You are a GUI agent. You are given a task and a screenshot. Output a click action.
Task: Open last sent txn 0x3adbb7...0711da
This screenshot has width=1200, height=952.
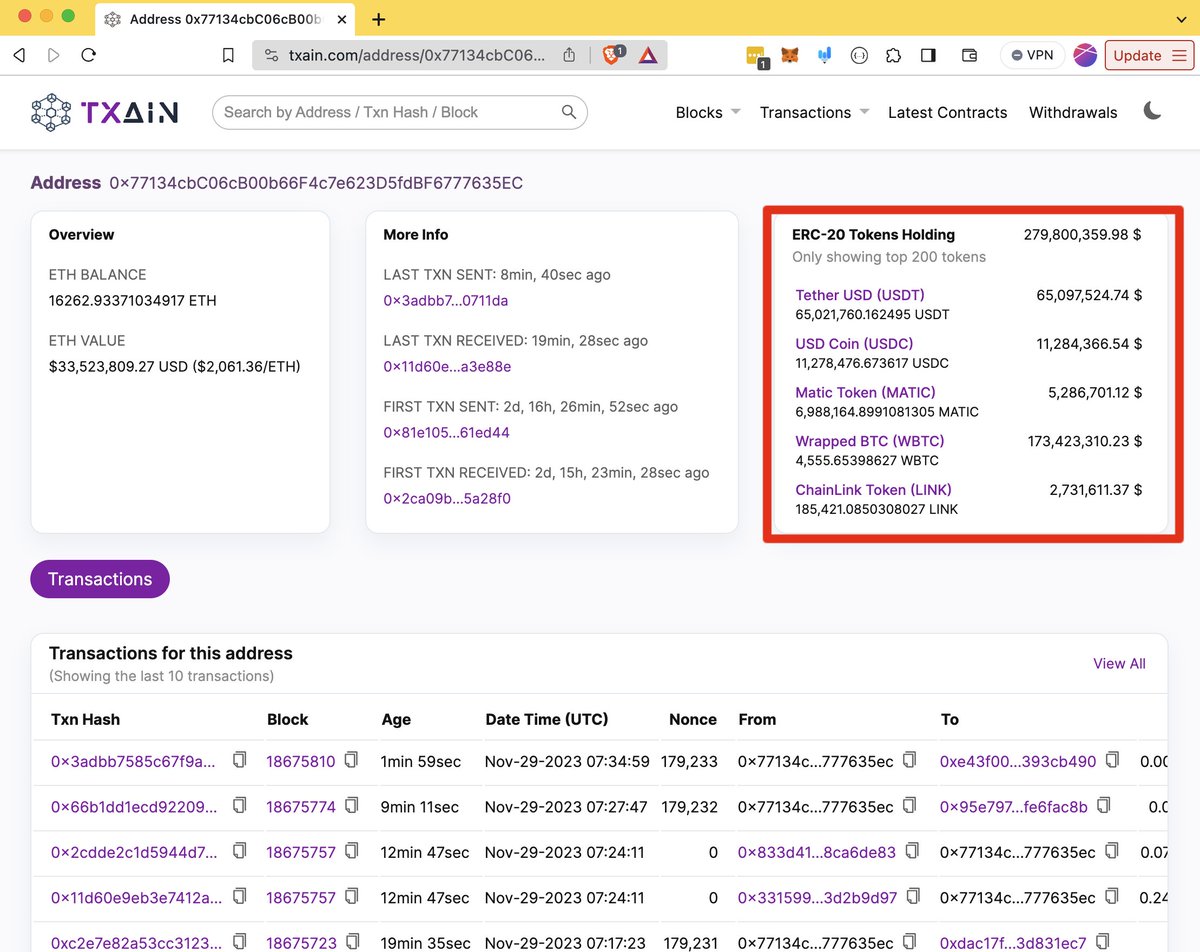pyautogui.click(x=446, y=301)
